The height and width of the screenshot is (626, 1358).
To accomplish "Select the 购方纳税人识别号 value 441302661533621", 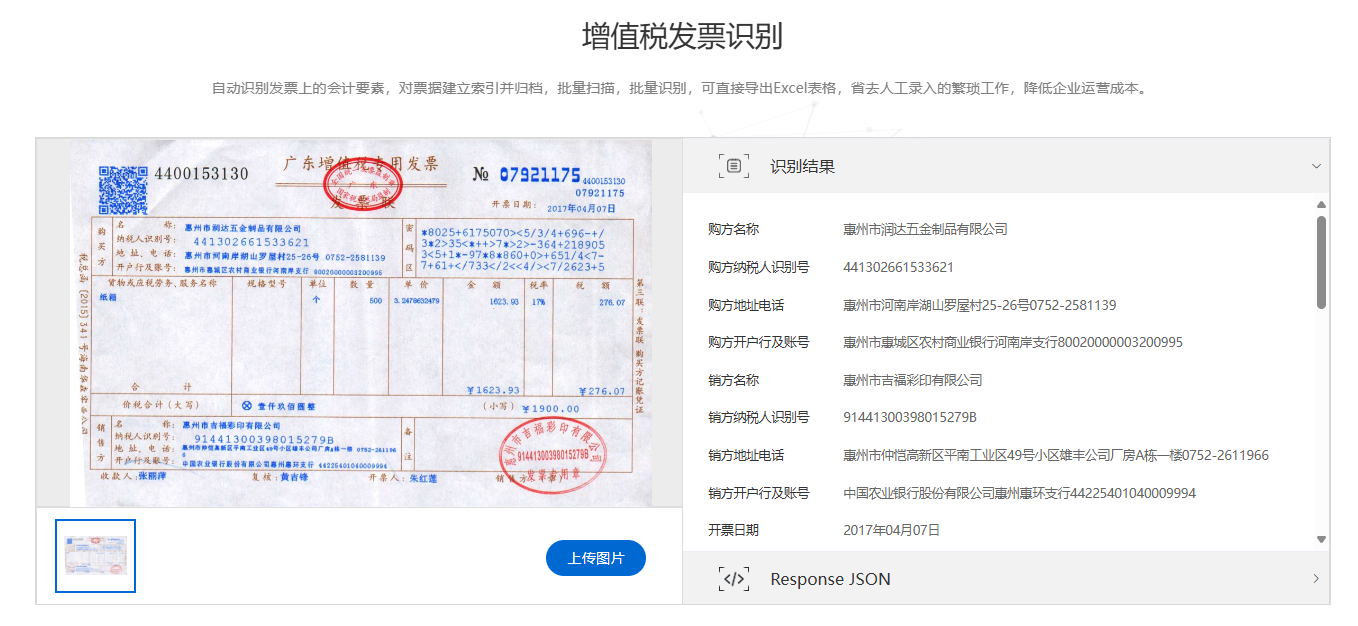I will (898, 267).
